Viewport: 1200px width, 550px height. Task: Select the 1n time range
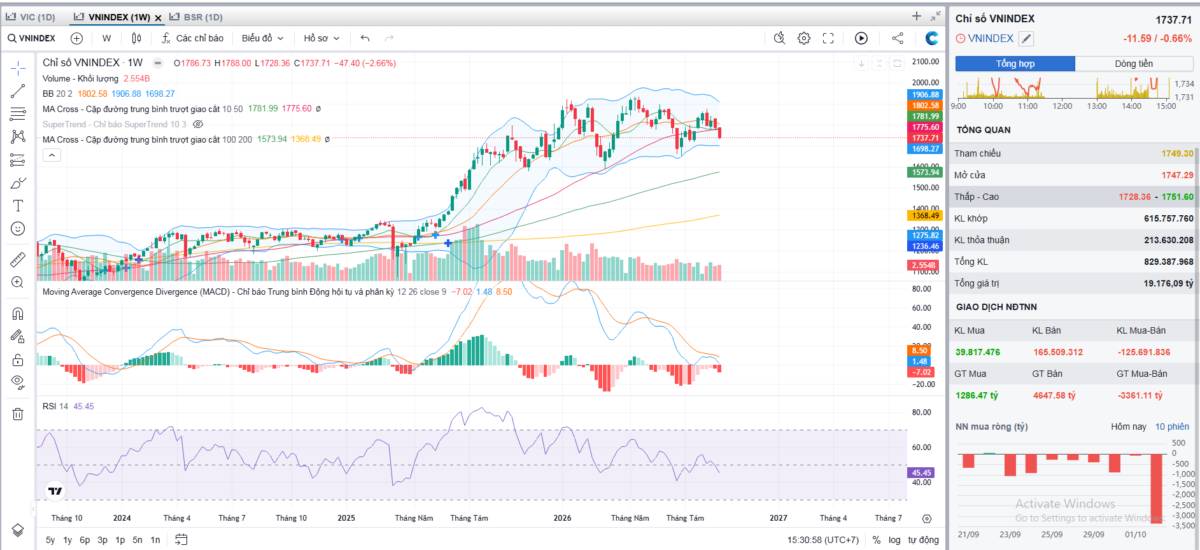[155, 540]
